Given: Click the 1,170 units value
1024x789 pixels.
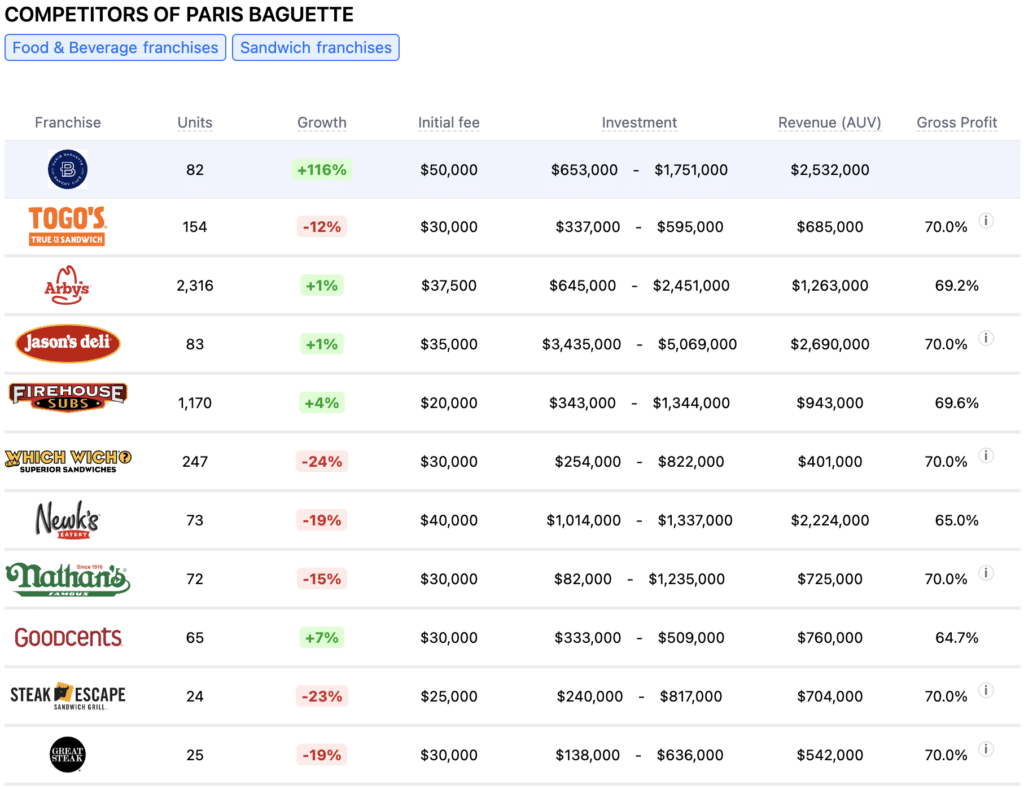Looking at the screenshot, I should point(195,403).
